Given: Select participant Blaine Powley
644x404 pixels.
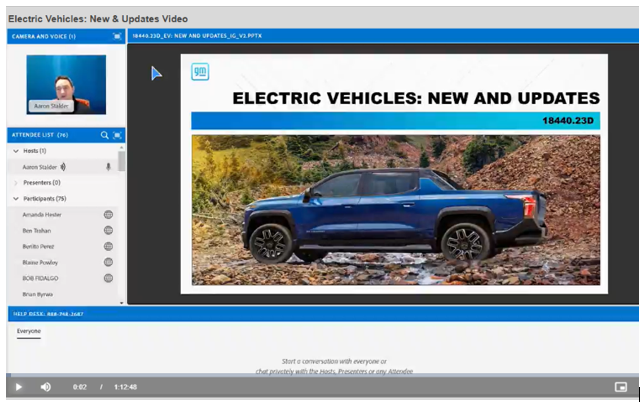Looking at the screenshot, I should pyautogui.click(x=41, y=262).
